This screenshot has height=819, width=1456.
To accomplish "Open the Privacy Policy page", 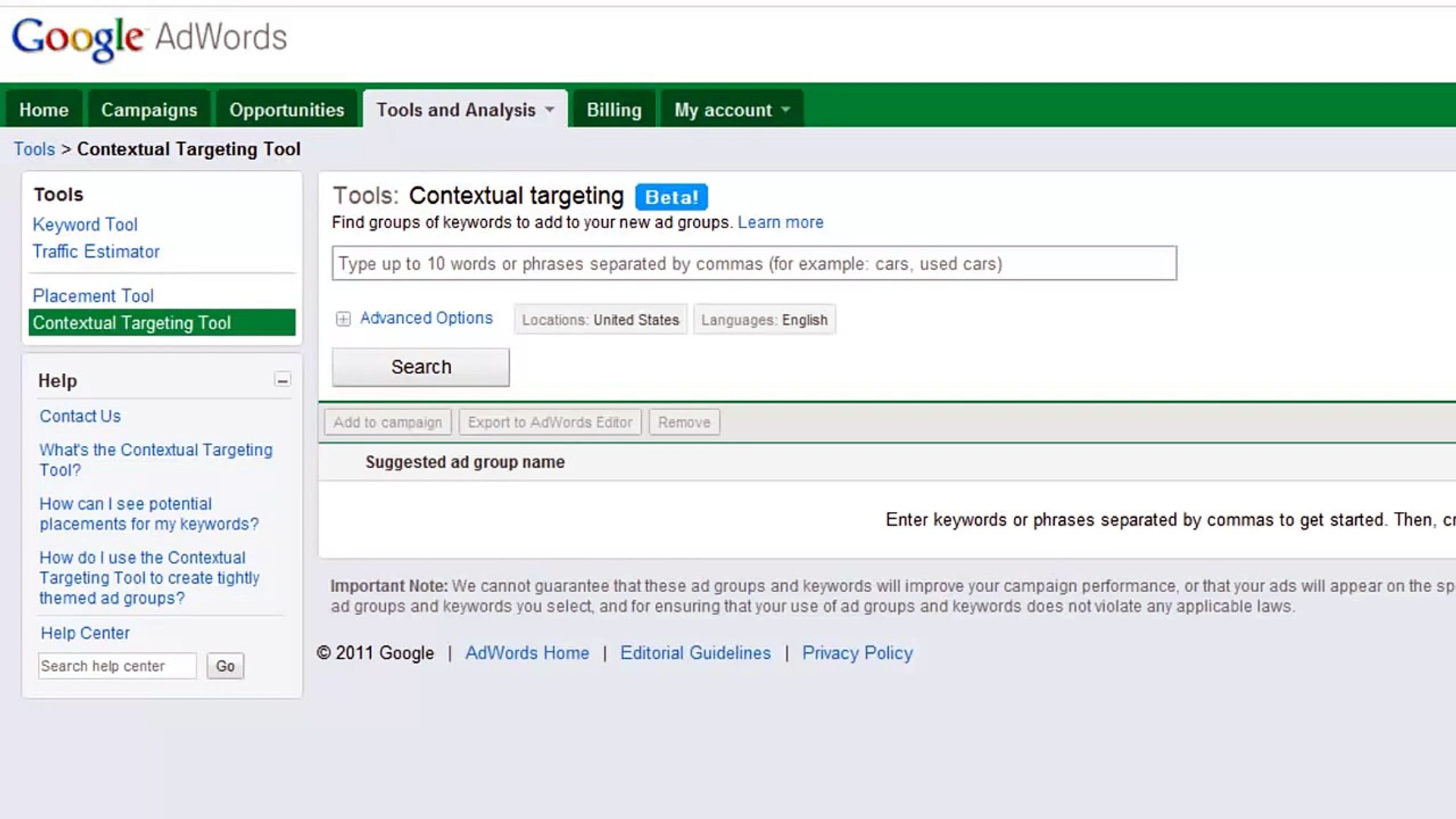I will click(x=857, y=653).
